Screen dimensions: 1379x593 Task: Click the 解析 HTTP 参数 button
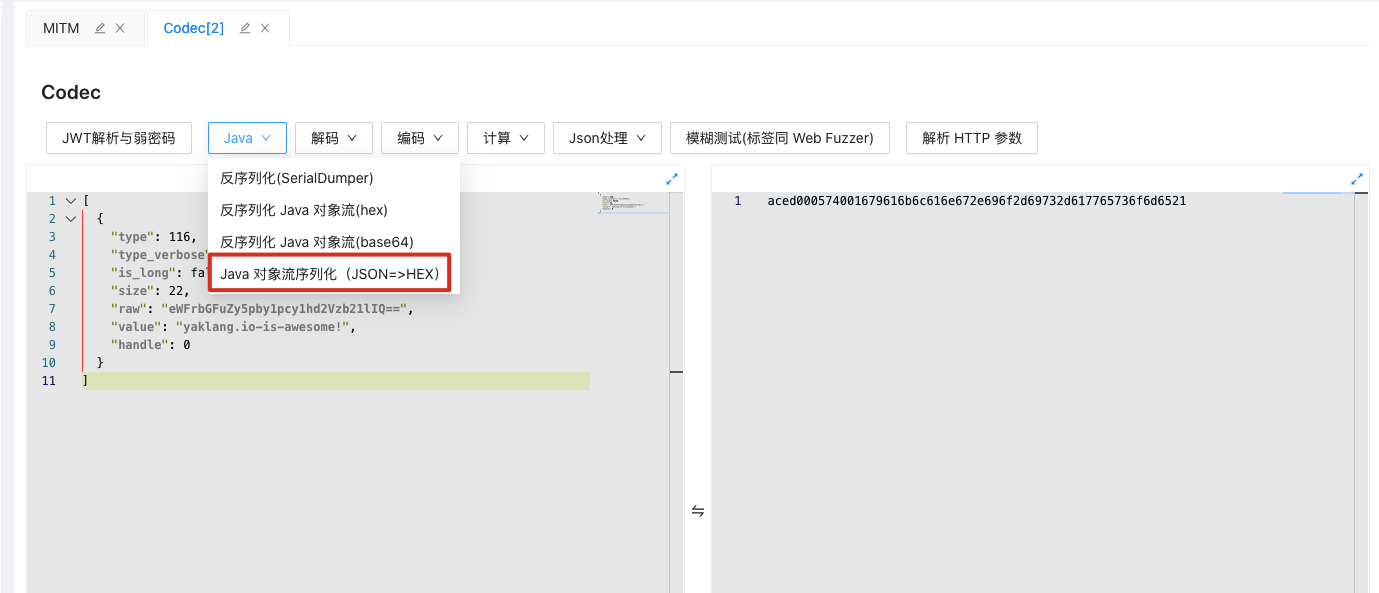click(972, 138)
